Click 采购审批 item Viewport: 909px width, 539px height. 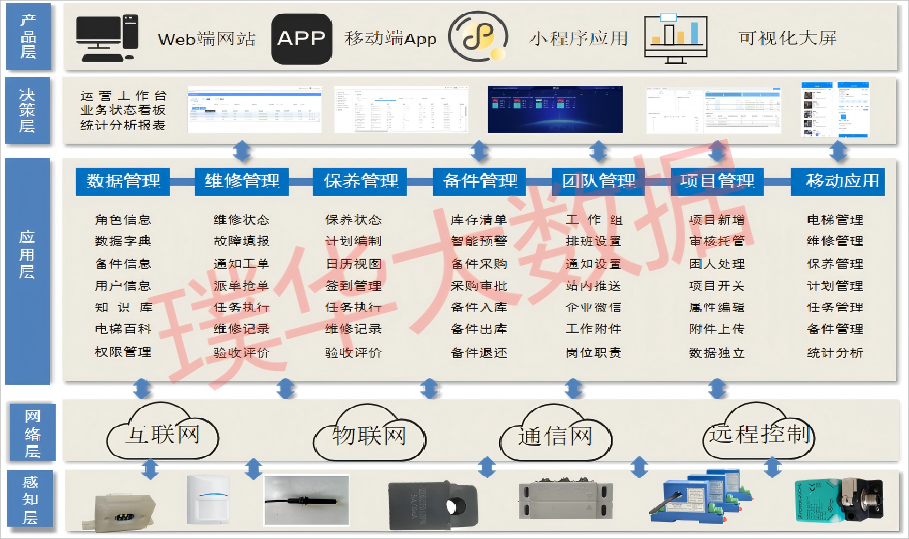tap(479, 286)
